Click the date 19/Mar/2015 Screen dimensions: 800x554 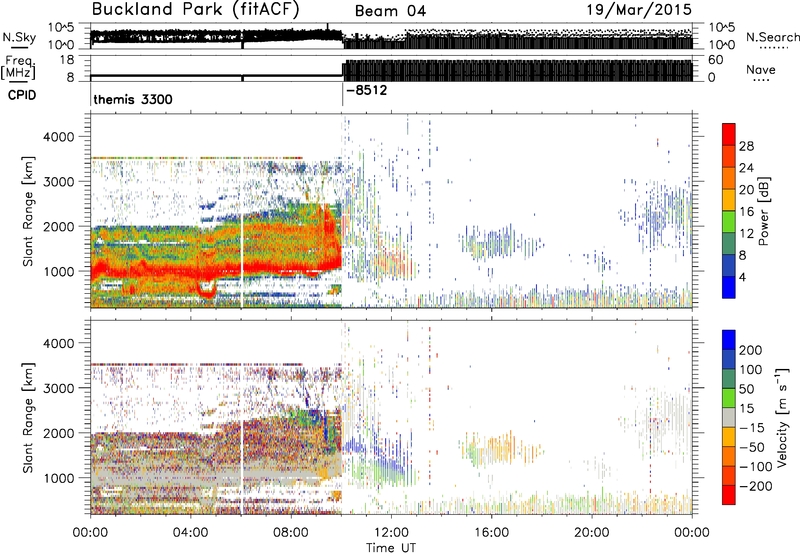639,9
